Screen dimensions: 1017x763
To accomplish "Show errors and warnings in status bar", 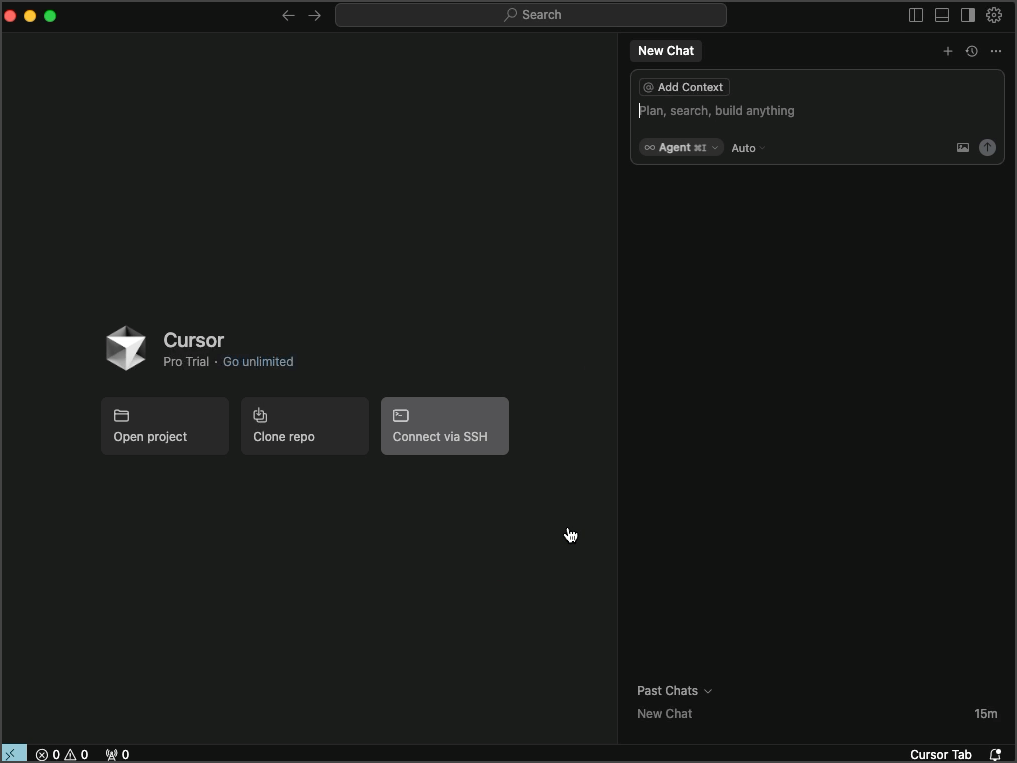I will click(62, 755).
